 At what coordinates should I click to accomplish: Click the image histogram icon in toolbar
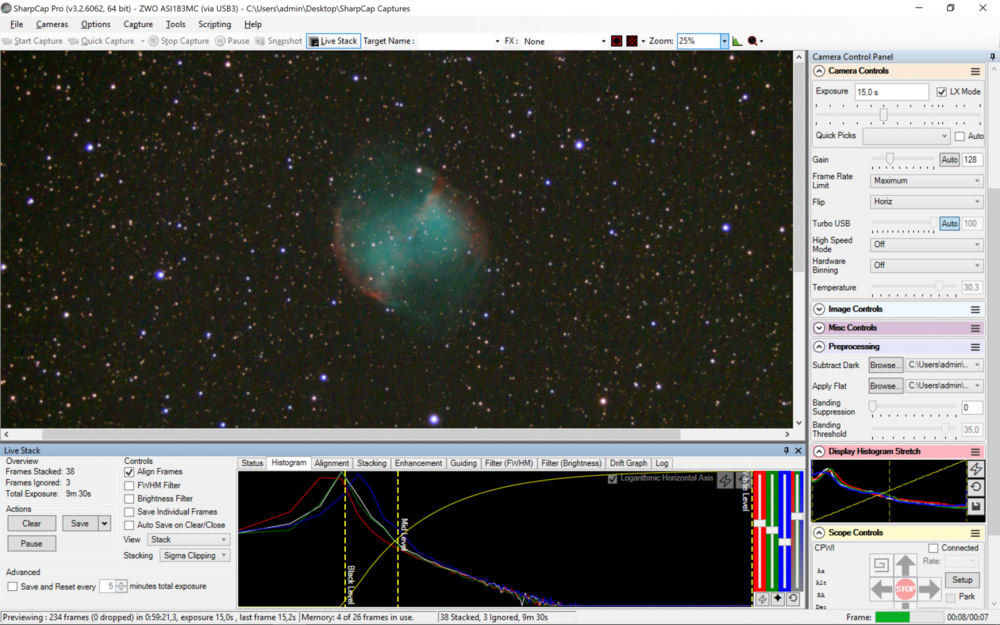[738, 41]
